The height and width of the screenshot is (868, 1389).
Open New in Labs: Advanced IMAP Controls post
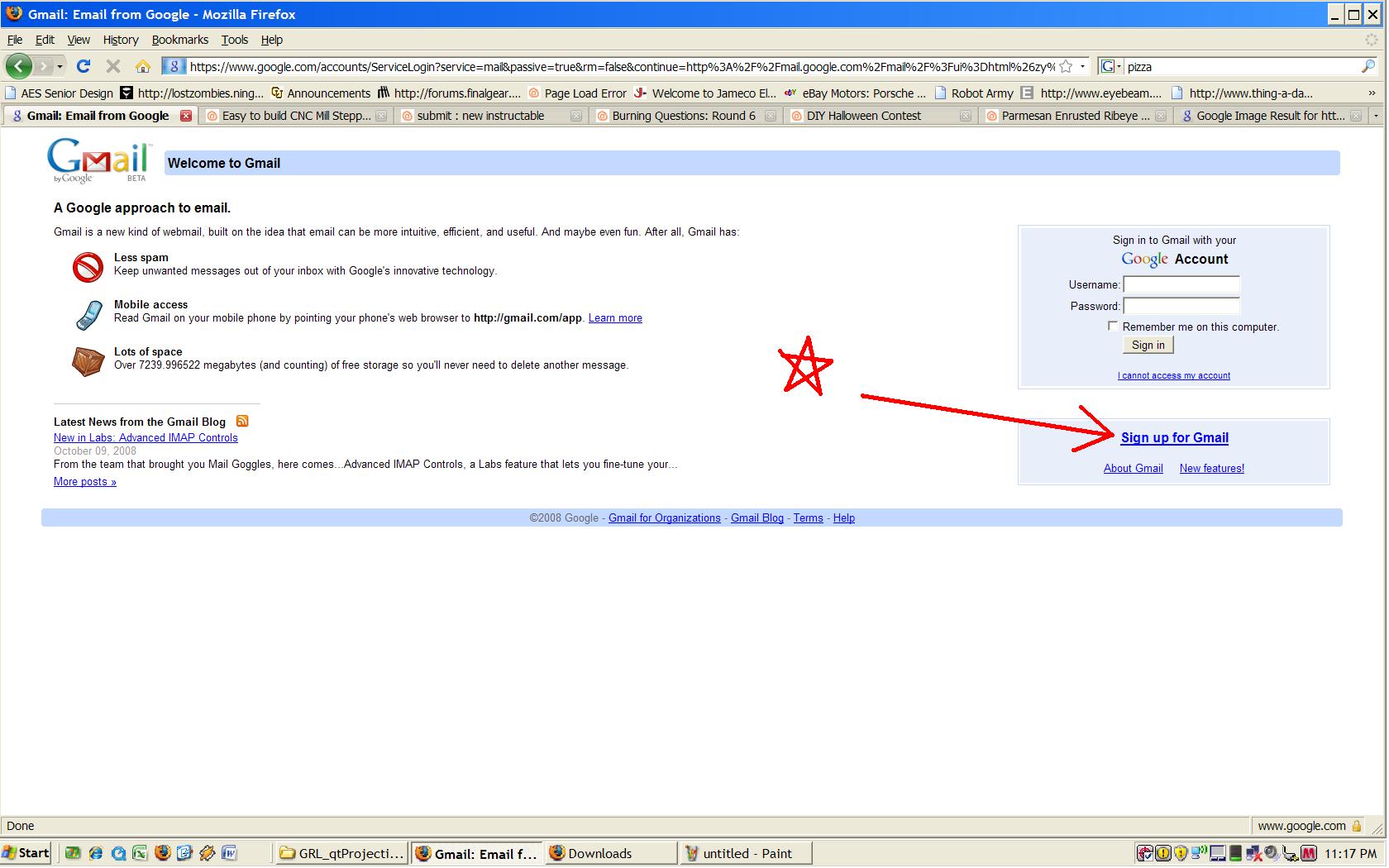tap(146, 438)
